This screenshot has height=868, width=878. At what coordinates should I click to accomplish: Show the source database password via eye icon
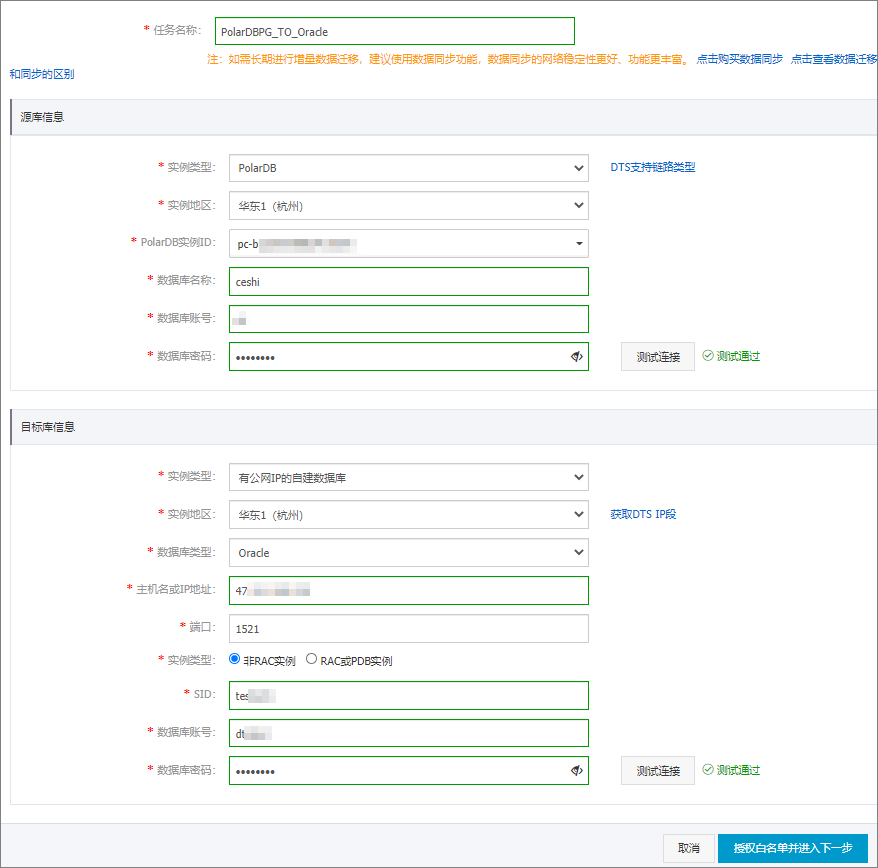[576, 357]
